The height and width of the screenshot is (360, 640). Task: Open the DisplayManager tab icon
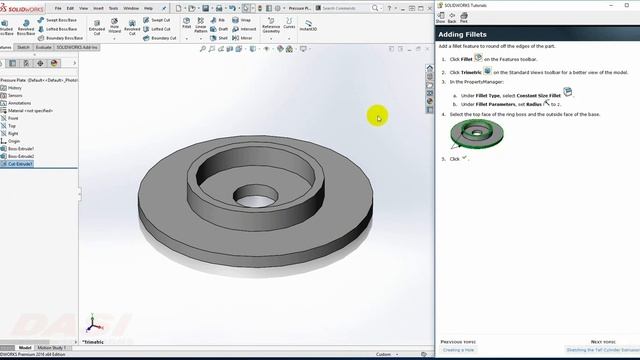coord(54,63)
